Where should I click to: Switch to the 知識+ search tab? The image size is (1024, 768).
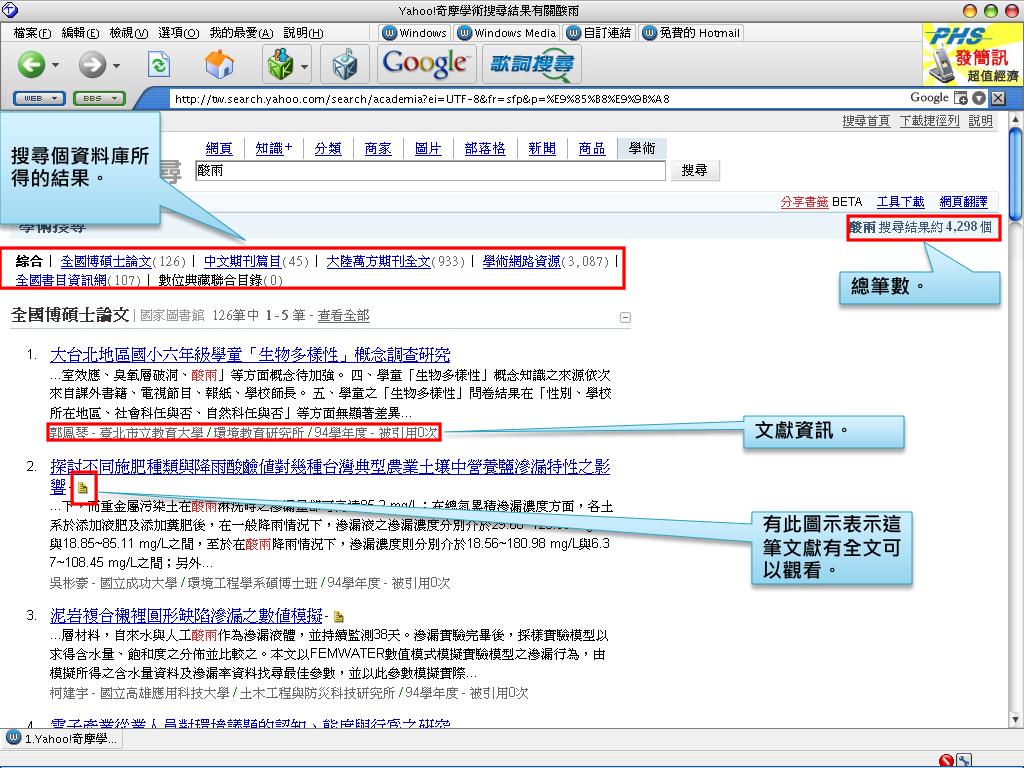click(x=273, y=148)
